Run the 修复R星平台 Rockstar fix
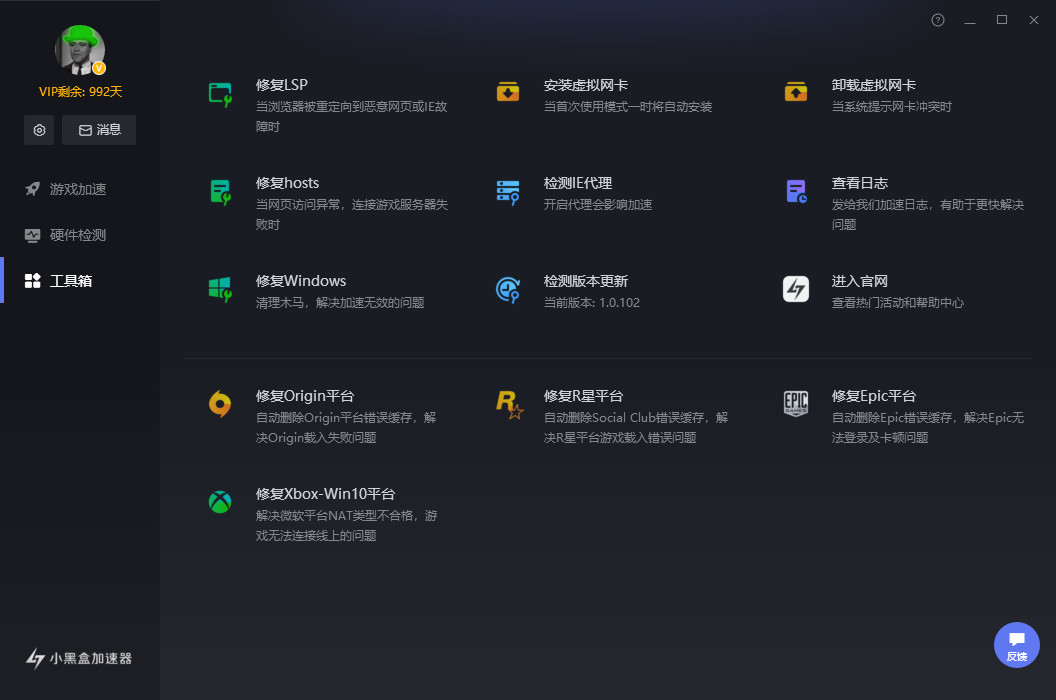 [583, 395]
